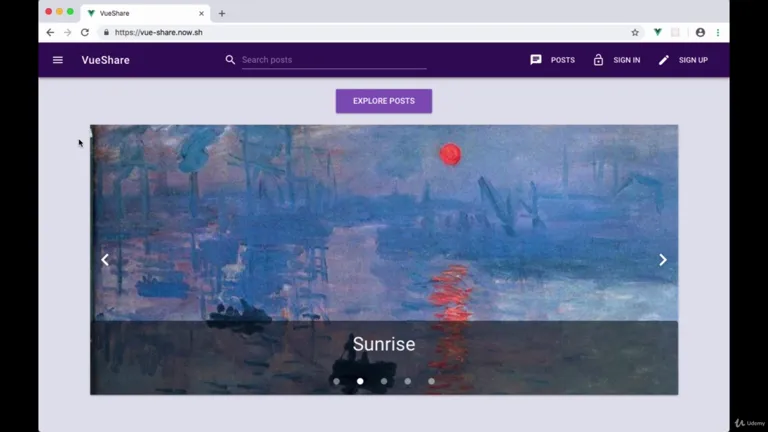
Task: Click the Sign In lock icon
Action: click(599, 60)
